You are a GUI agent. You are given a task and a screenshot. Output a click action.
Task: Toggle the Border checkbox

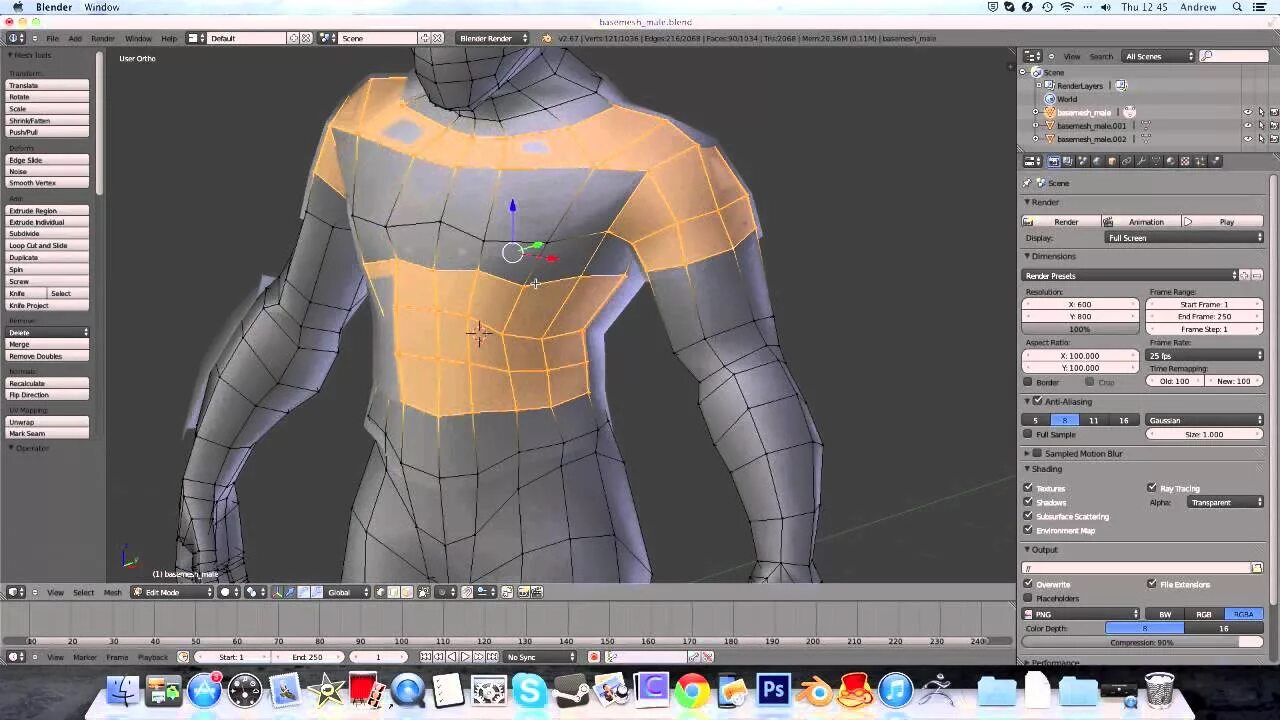pyautogui.click(x=1028, y=382)
